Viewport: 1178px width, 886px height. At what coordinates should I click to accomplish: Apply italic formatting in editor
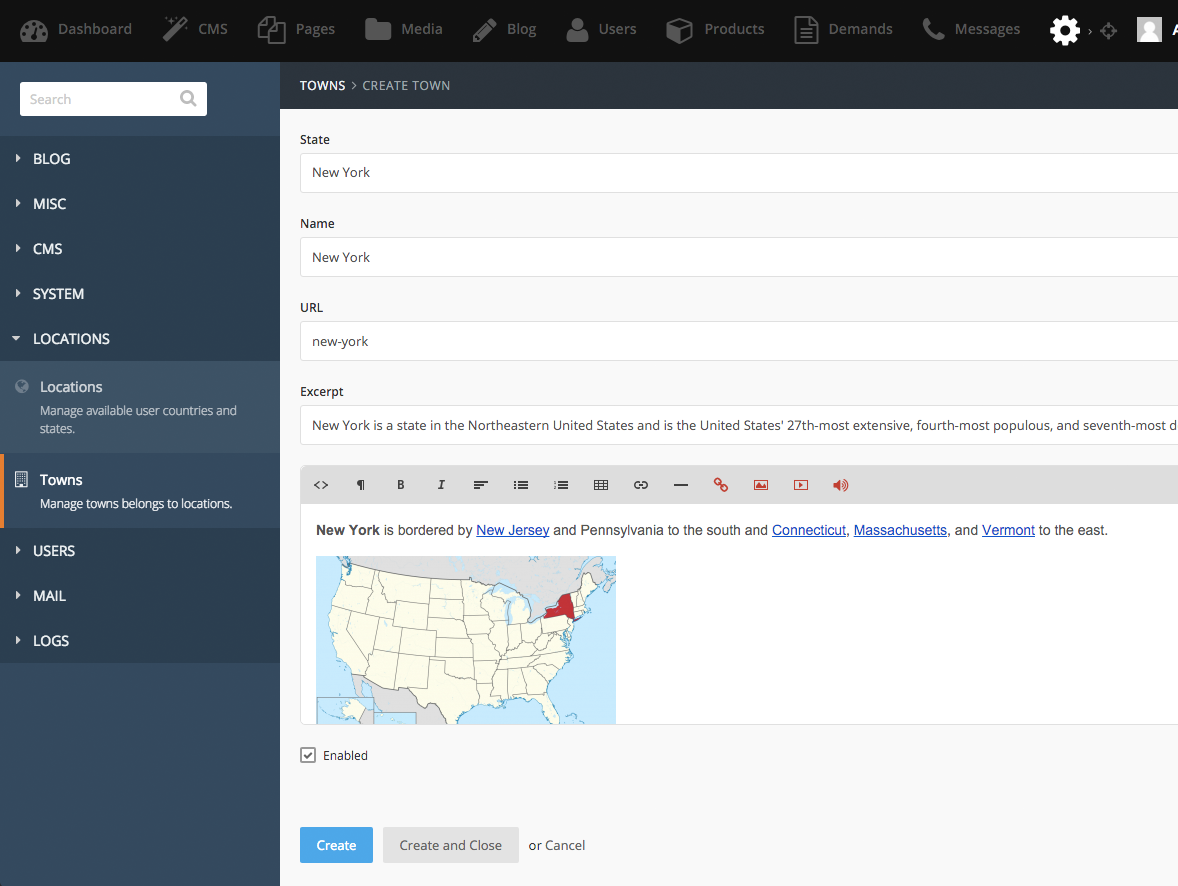[x=441, y=485]
